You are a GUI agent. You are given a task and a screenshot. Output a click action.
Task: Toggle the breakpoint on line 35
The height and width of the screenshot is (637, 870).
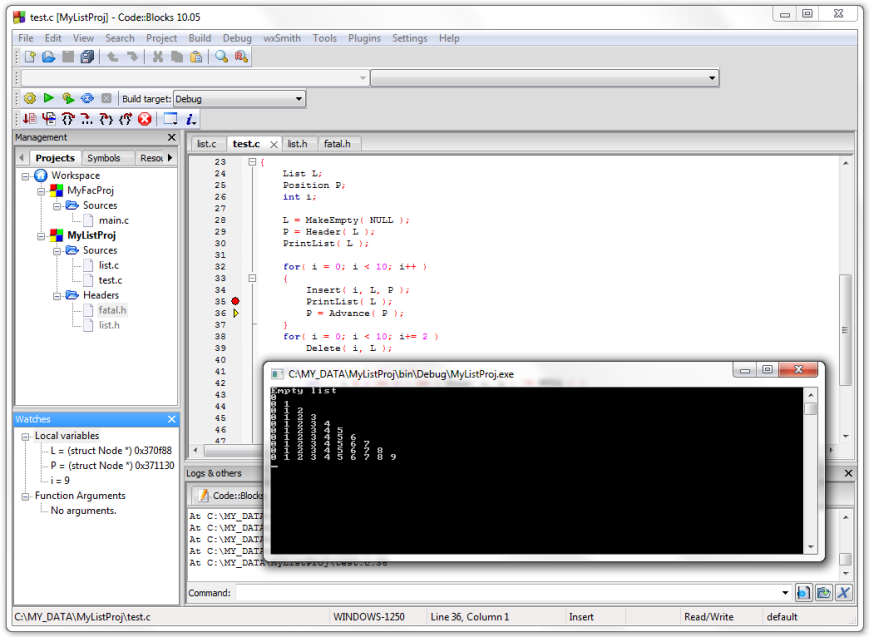point(235,301)
